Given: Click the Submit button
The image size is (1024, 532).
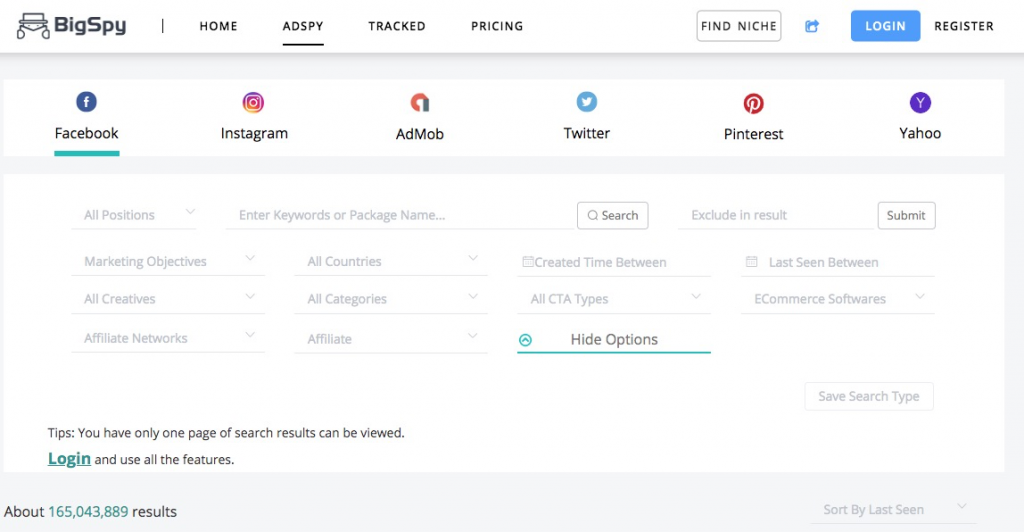Looking at the screenshot, I should pos(906,215).
